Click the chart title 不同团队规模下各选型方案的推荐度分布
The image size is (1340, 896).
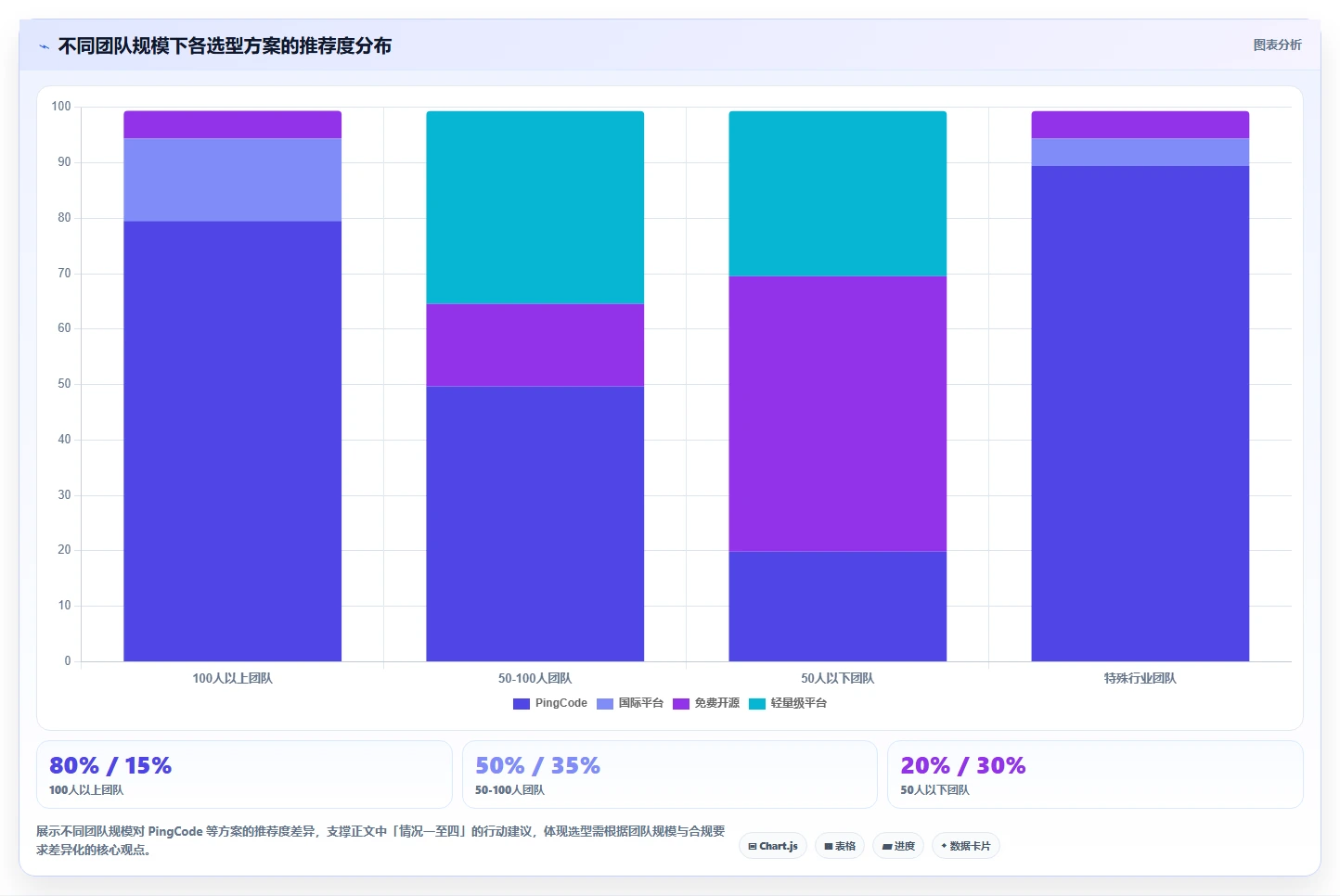[x=225, y=46]
